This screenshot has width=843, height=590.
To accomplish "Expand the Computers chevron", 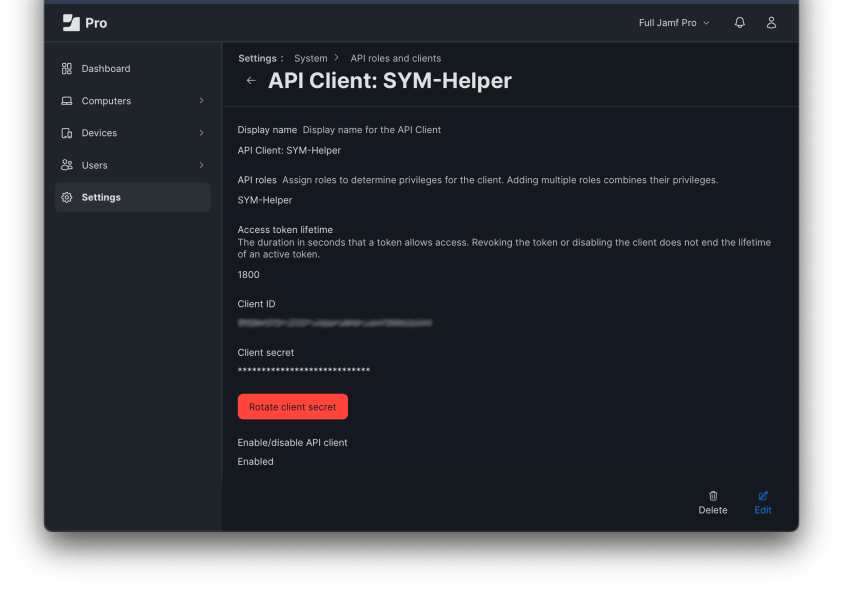I will [x=202, y=101].
